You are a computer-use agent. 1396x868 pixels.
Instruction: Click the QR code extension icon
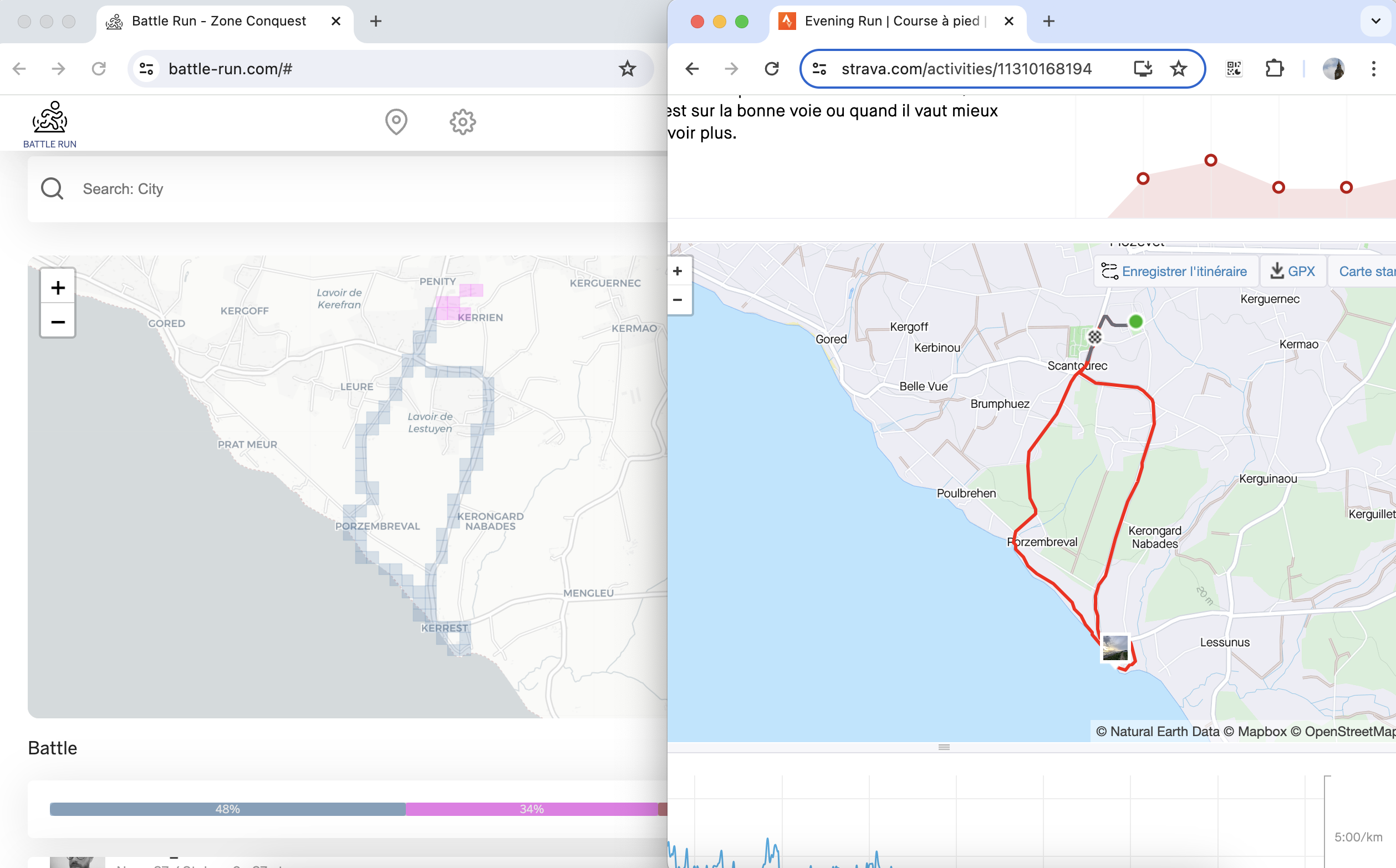(x=1234, y=69)
